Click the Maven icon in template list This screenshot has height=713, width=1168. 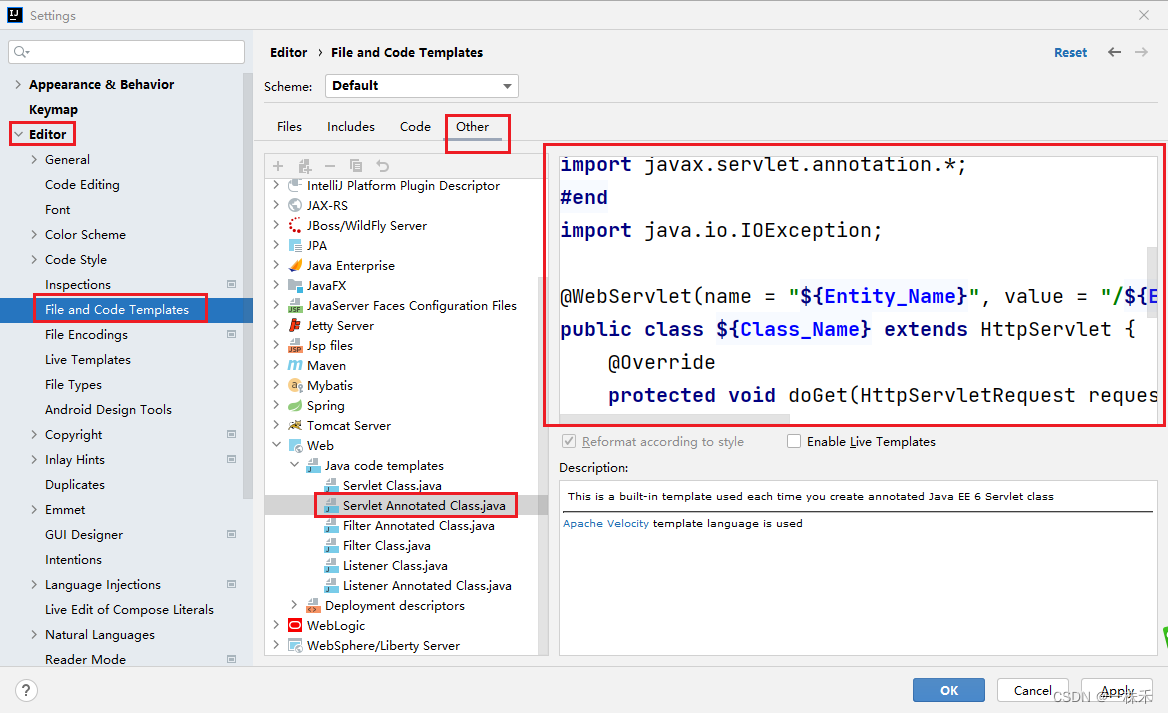click(x=295, y=365)
